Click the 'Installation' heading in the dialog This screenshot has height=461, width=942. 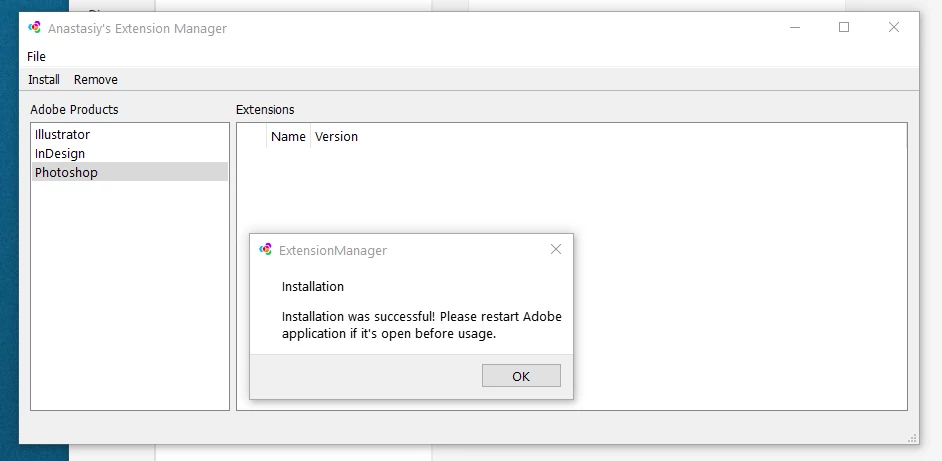tap(313, 287)
